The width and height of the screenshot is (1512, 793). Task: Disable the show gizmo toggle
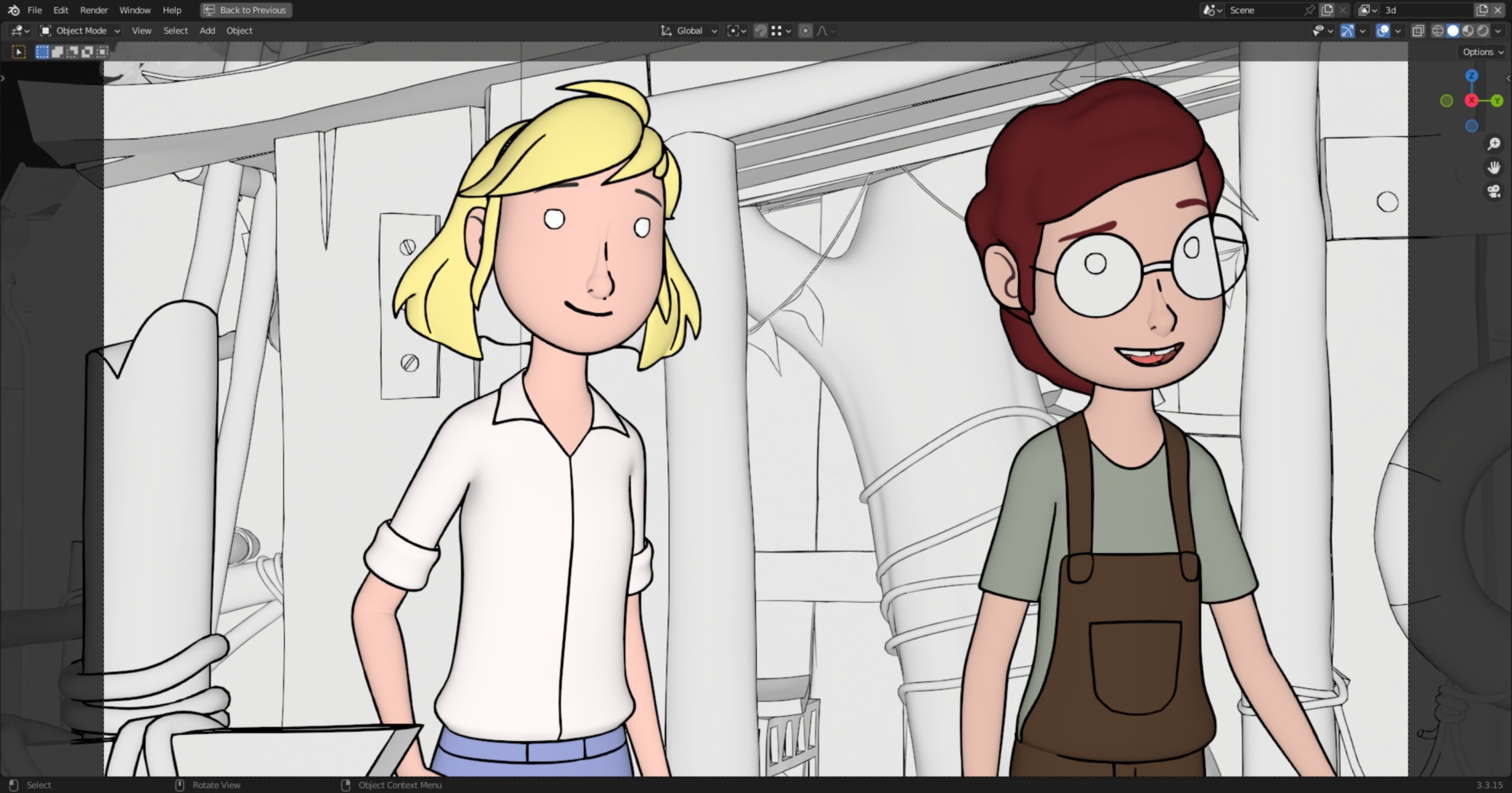(x=1348, y=31)
